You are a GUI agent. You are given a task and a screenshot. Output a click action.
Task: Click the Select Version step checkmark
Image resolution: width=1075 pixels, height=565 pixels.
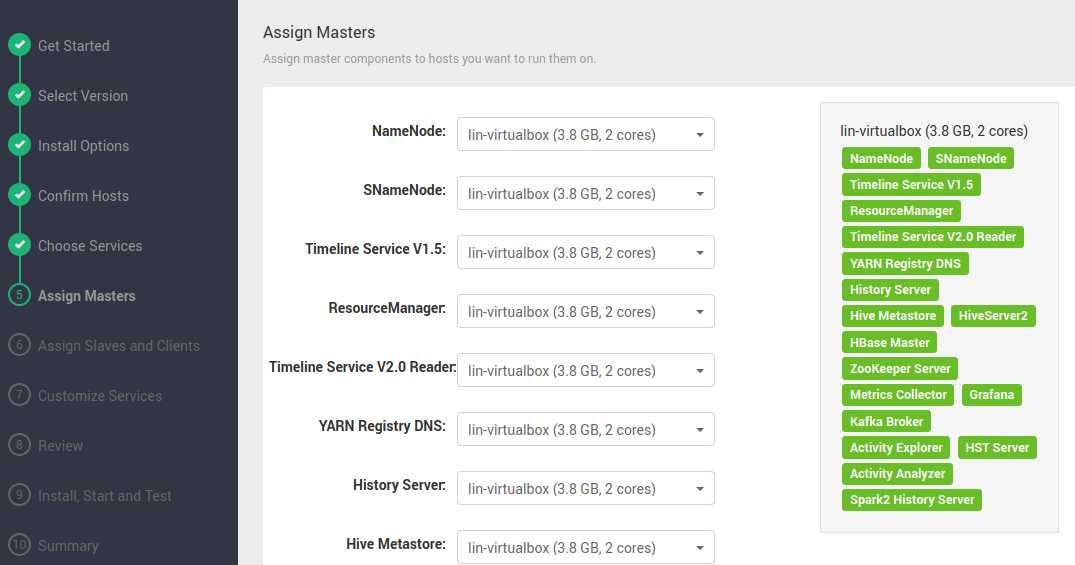point(19,95)
